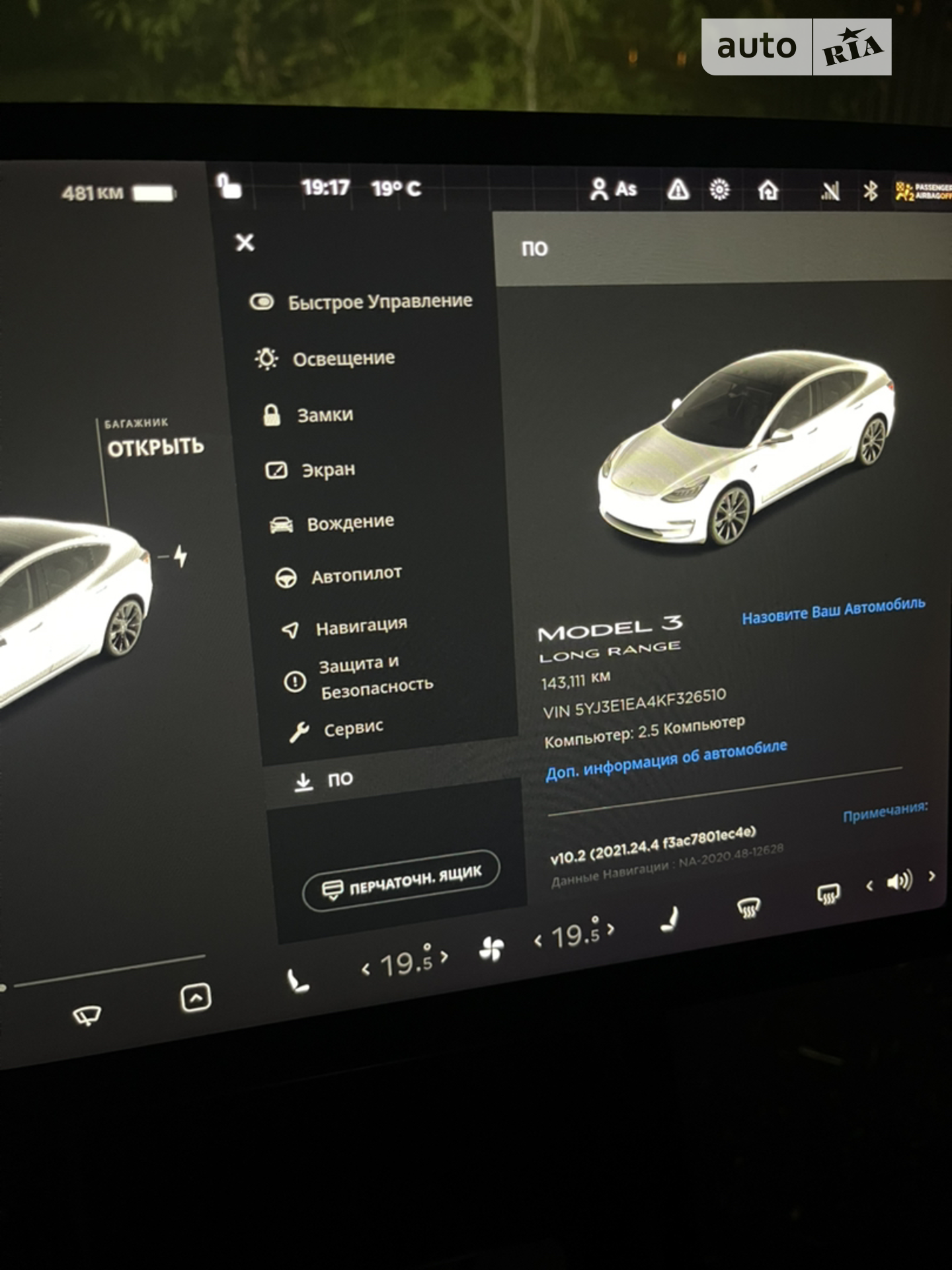
Task: Tap the passenger airbag off indicator
Action: click(x=924, y=192)
